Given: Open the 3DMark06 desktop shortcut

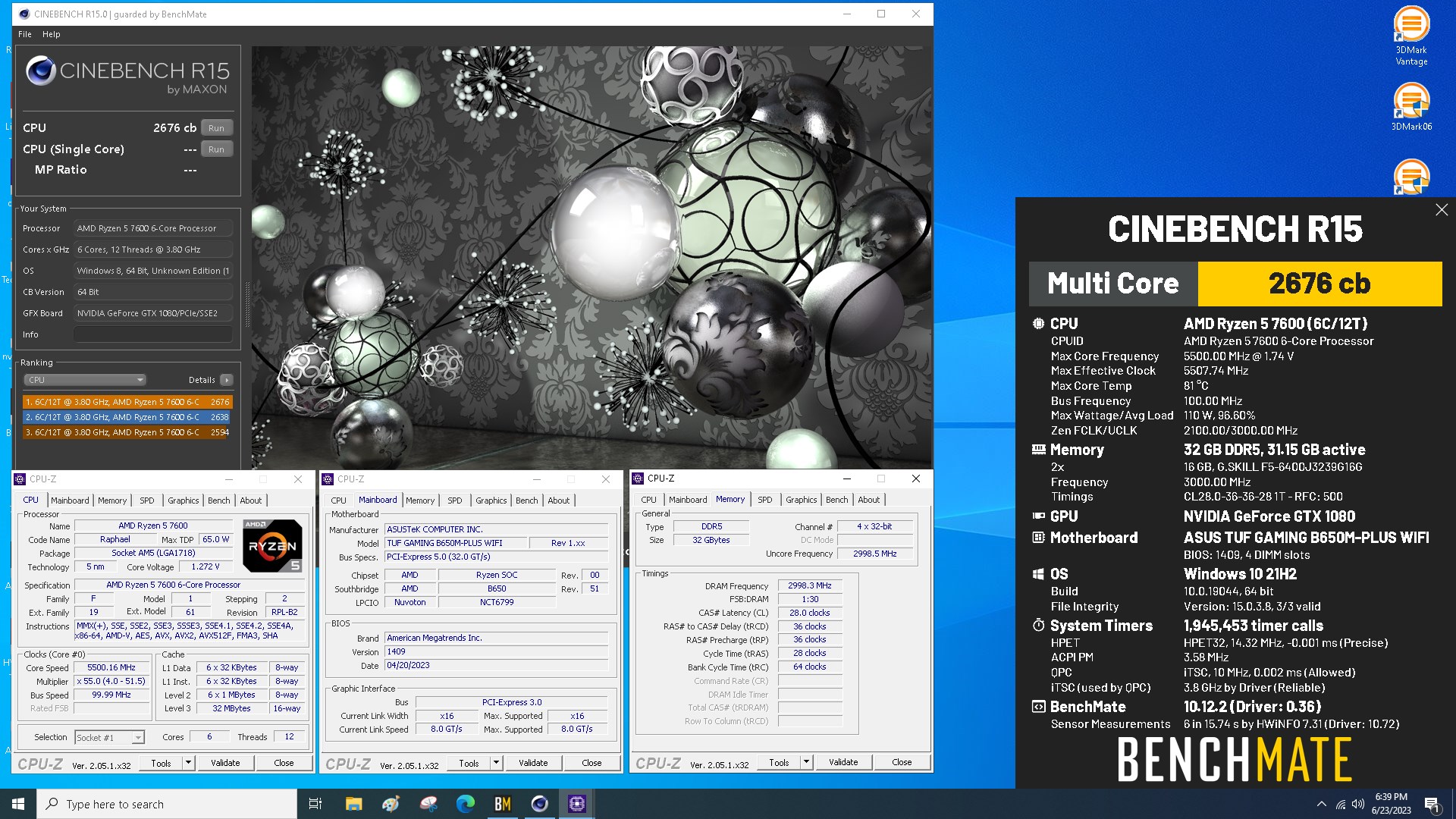Looking at the screenshot, I should [1411, 107].
